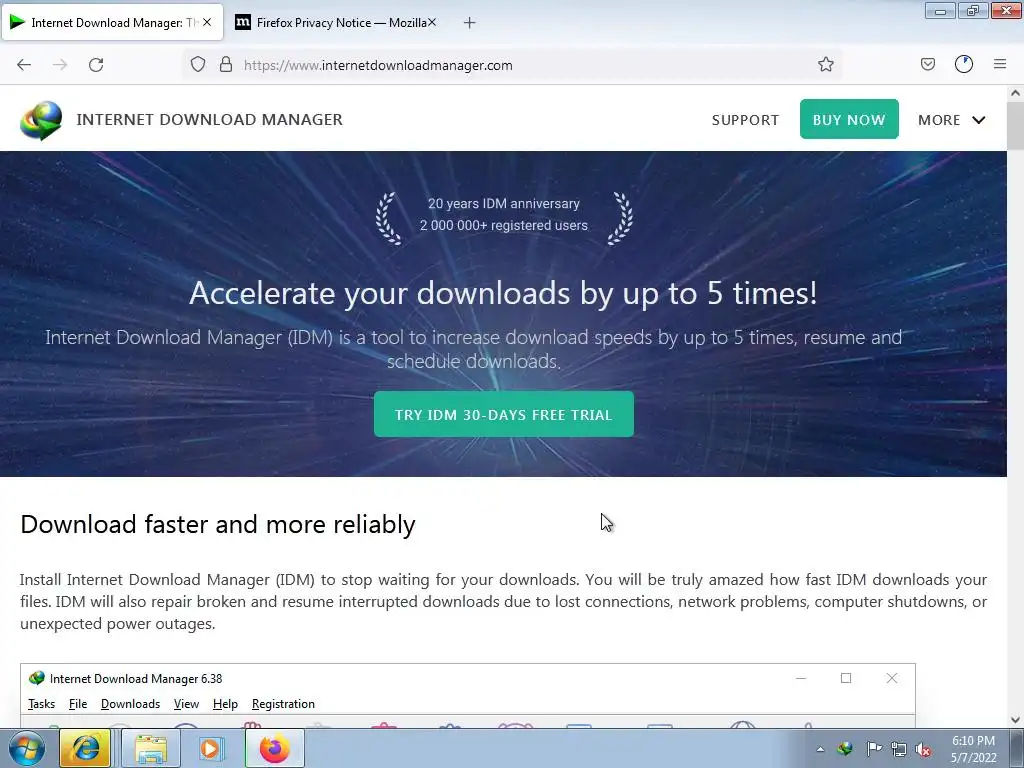Click the Accelerate your downloads headline
Screen dimensions: 1024x768
503,293
